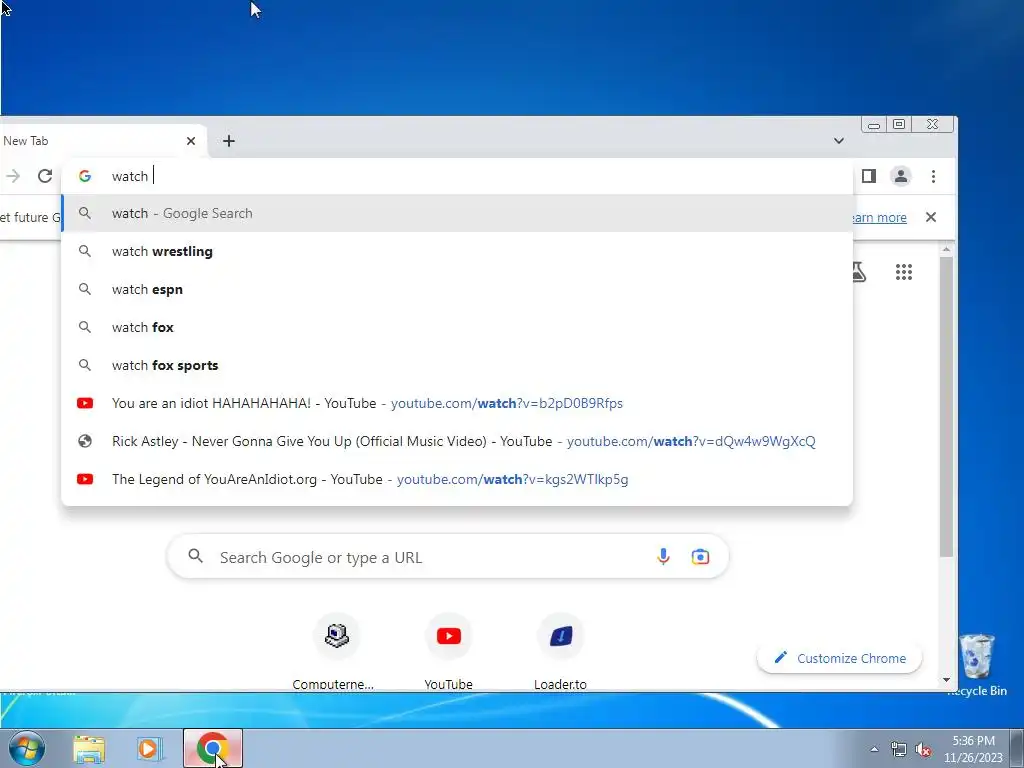Start voice search with microphone icon
The height and width of the screenshot is (768, 1024).
click(x=663, y=556)
